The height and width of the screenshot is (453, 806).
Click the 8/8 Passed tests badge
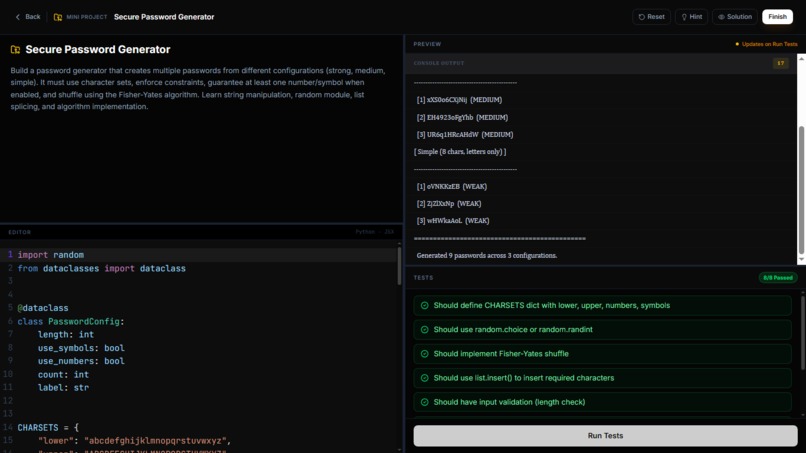coord(778,278)
